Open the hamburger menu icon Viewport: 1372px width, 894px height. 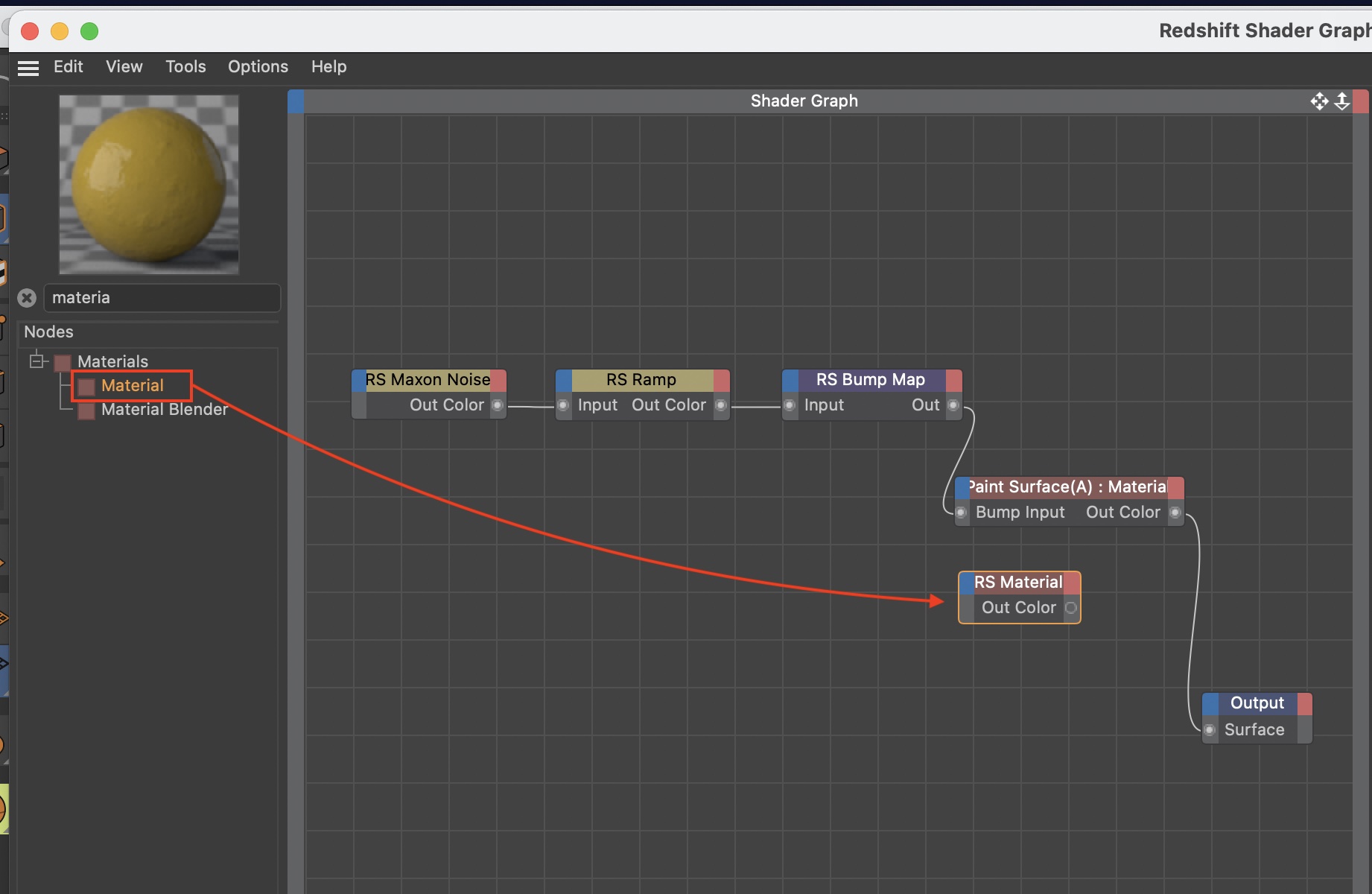[28, 68]
